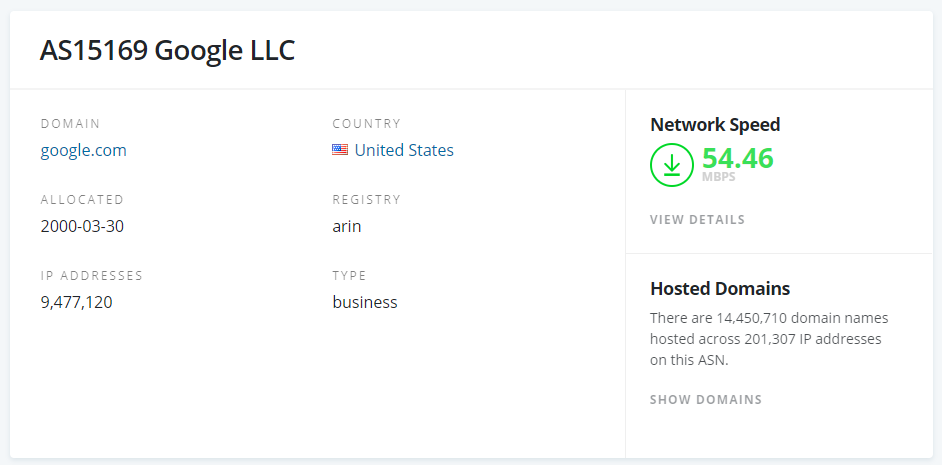Click the AS15169 Google LLC heading
The height and width of the screenshot is (465, 942).
click(167, 51)
